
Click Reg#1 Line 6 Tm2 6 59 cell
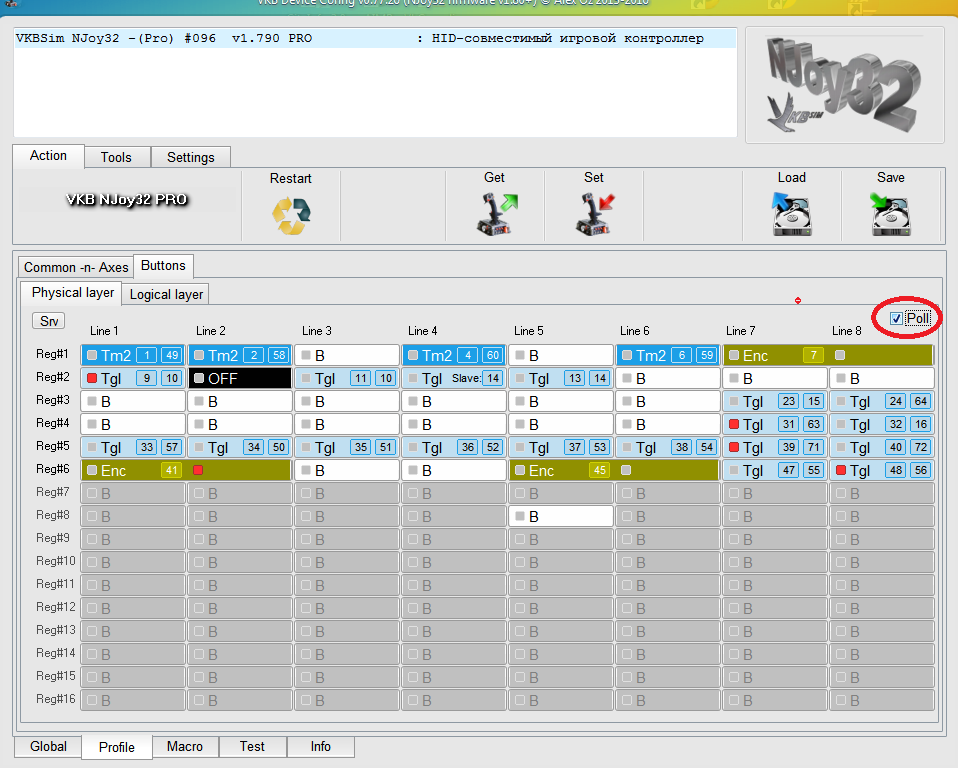[668, 355]
